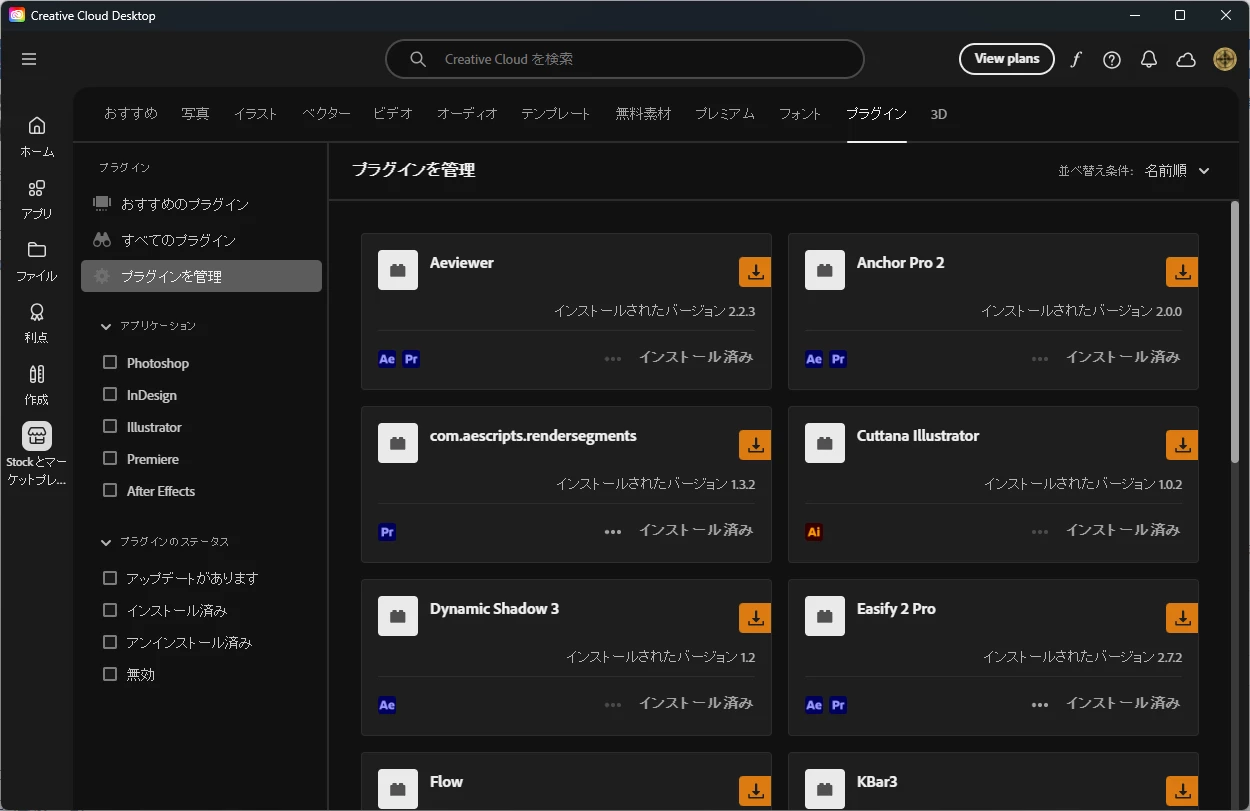The image size is (1250, 811).
Task: Check 無効 status filter
Action: tap(111, 674)
